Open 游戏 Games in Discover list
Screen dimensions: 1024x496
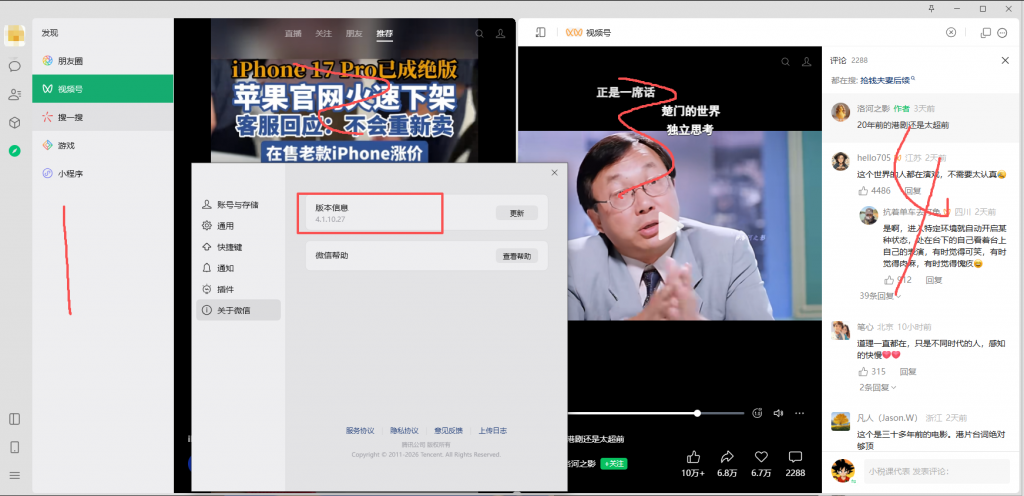coord(103,146)
